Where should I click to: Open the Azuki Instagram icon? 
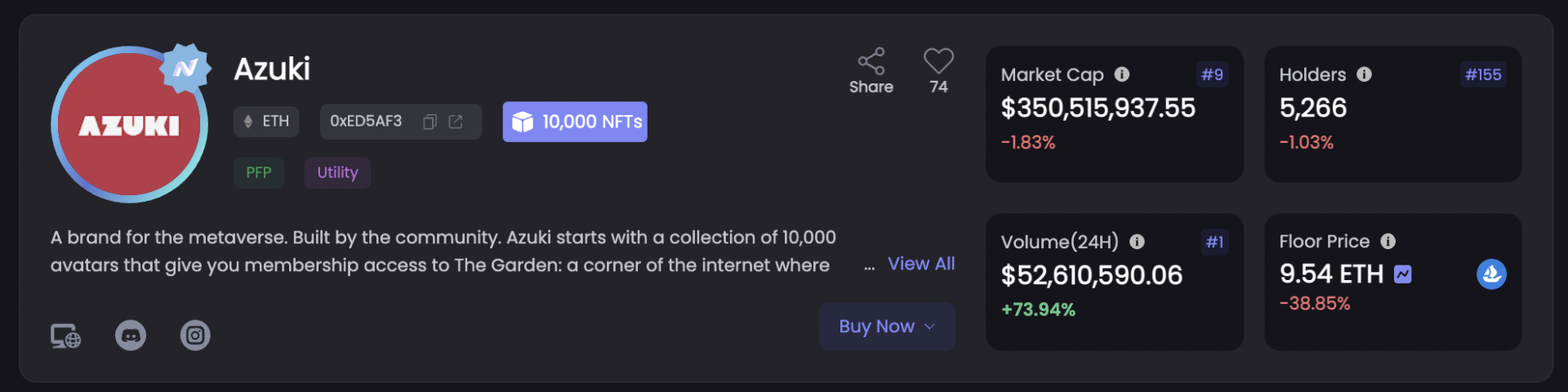click(195, 336)
